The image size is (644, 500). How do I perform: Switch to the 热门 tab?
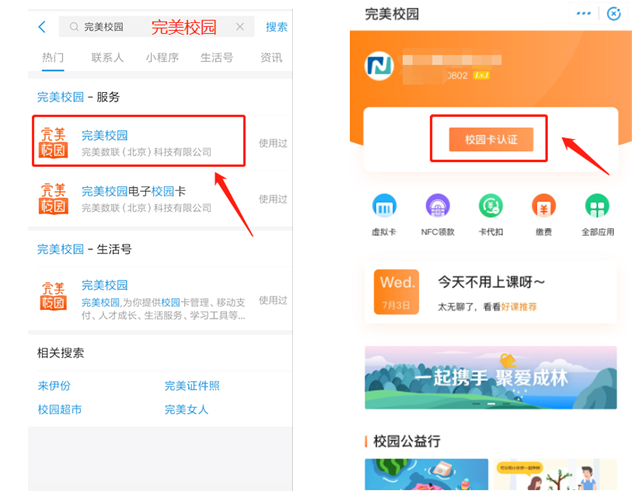point(53,58)
